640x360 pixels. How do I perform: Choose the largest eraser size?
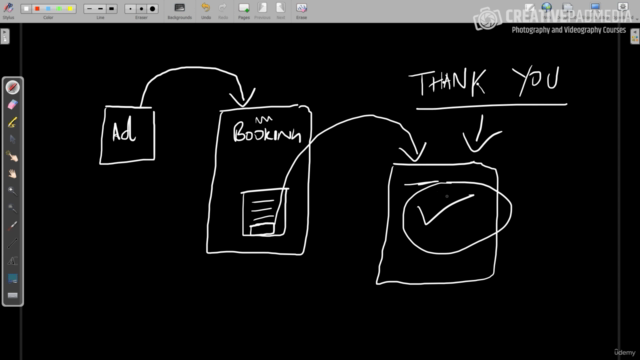pyautogui.click(x=153, y=9)
